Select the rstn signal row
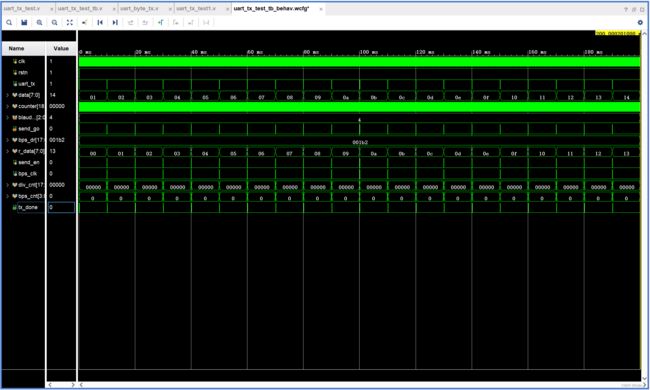Screen dimensions: 650x390 (x=24, y=73)
